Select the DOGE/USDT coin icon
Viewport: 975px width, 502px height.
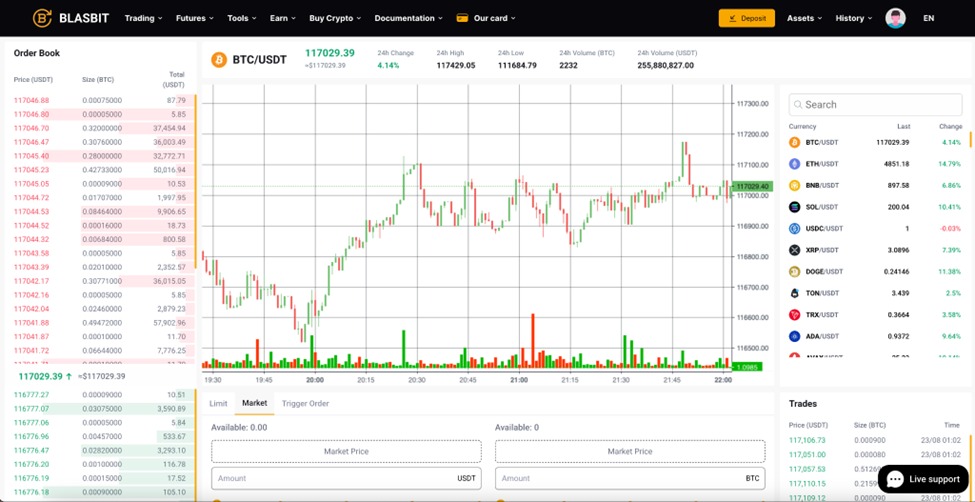795,272
